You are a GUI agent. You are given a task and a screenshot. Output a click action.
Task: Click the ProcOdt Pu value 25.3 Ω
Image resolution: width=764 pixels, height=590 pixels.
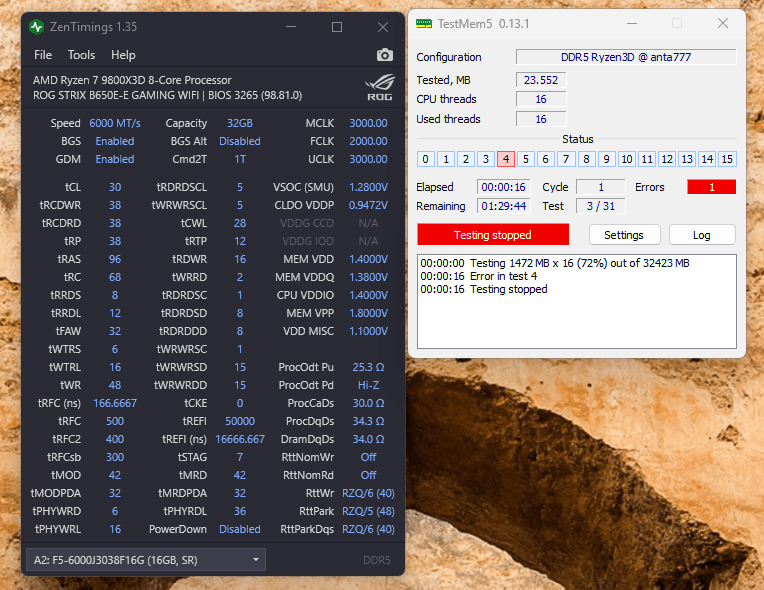point(368,367)
